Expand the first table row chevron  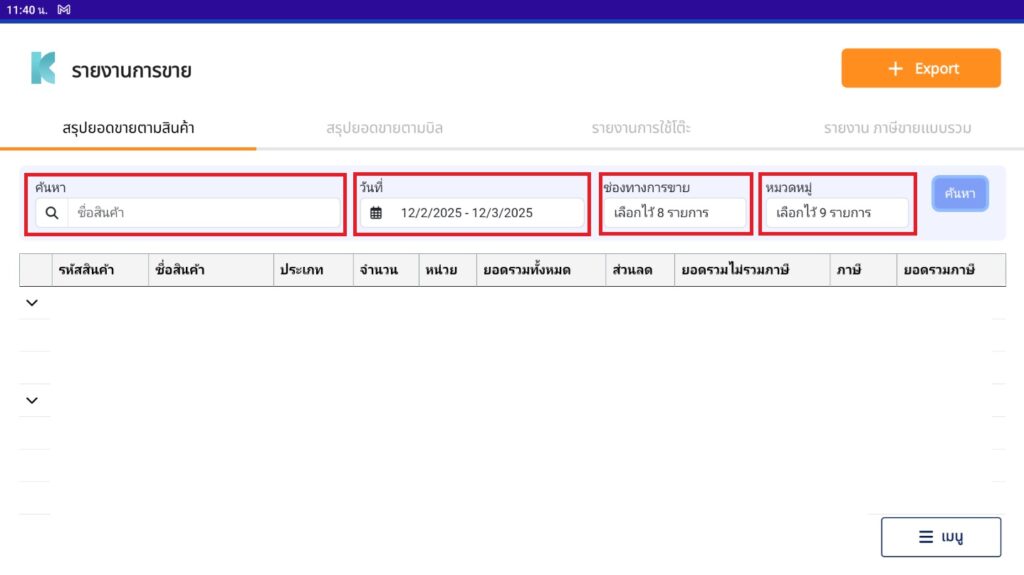[x=31, y=303]
